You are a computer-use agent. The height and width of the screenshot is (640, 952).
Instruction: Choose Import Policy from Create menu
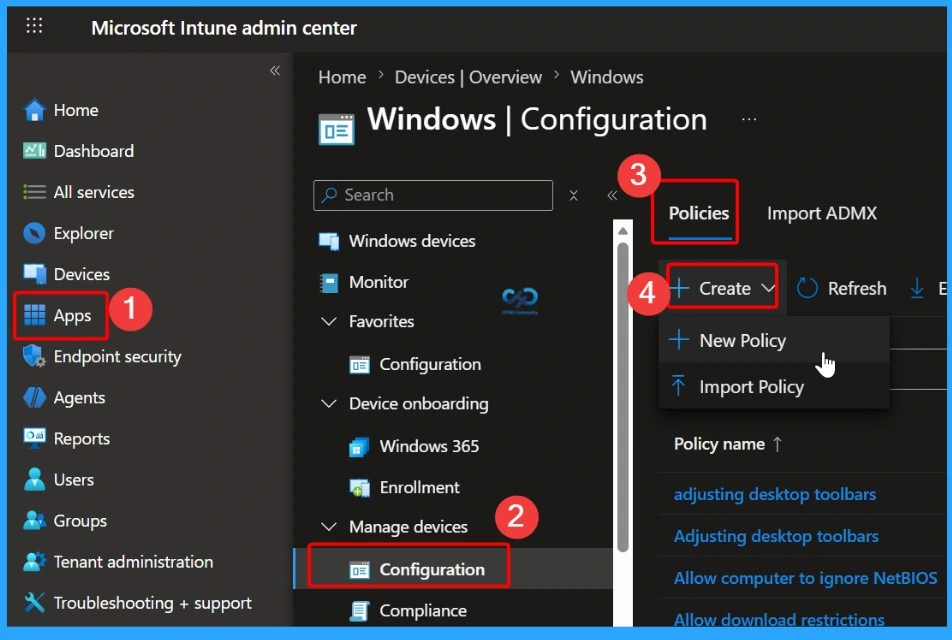click(774, 387)
